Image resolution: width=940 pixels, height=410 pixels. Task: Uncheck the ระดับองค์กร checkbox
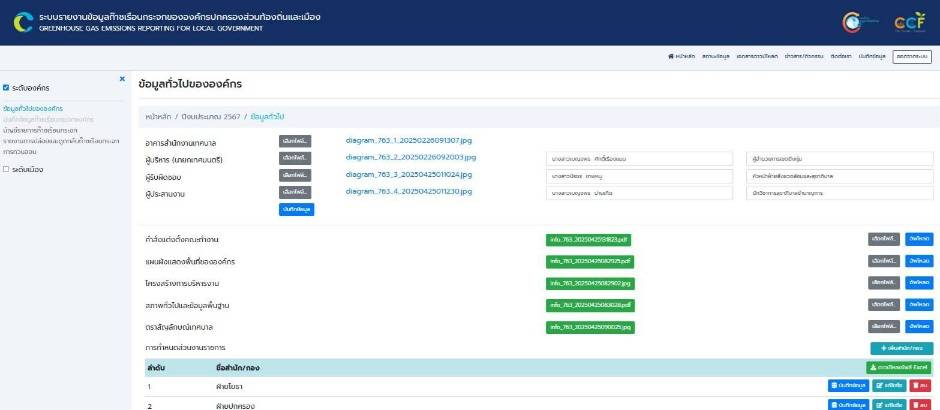tap(7, 88)
